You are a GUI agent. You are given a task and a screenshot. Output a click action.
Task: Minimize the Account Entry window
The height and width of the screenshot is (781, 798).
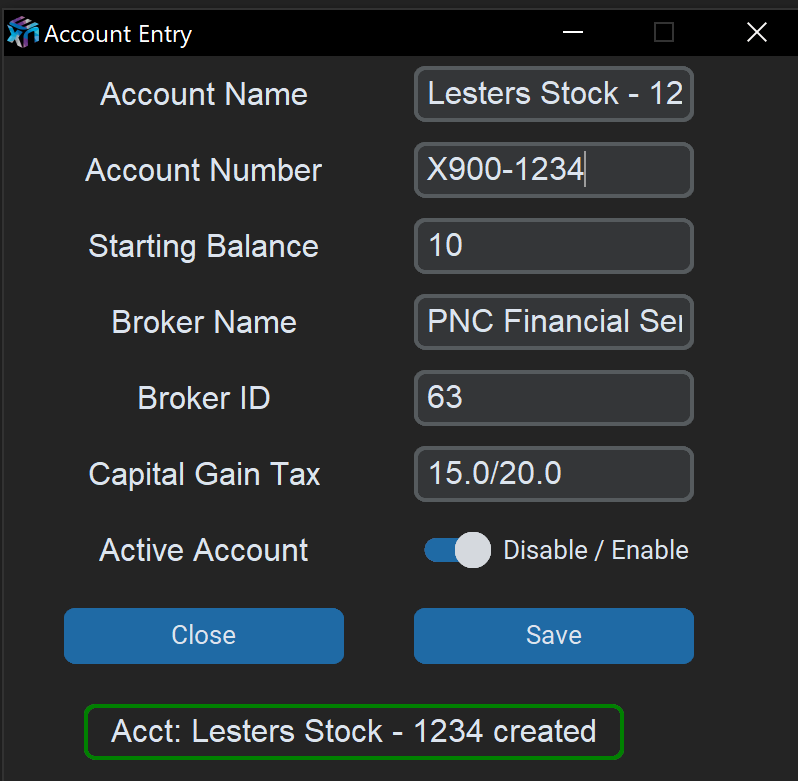coord(573,33)
